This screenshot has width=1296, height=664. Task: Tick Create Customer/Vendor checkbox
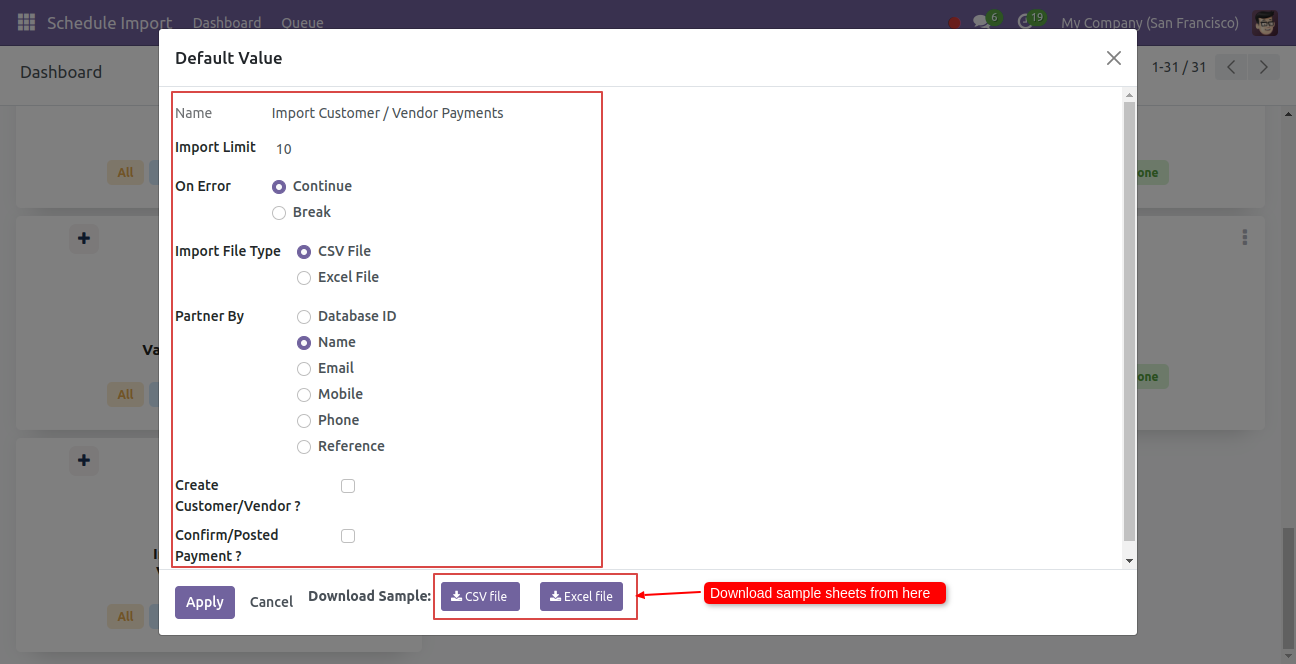(348, 486)
